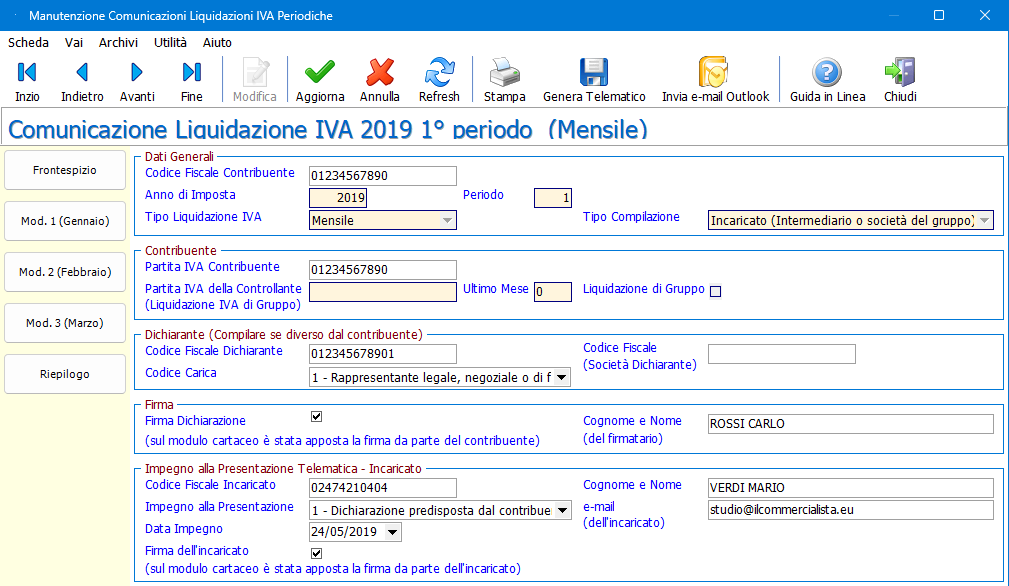Open the Mod. 2 (Febbraio) section
The height and width of the screenshot is (586, 1009).
[65, 272]
